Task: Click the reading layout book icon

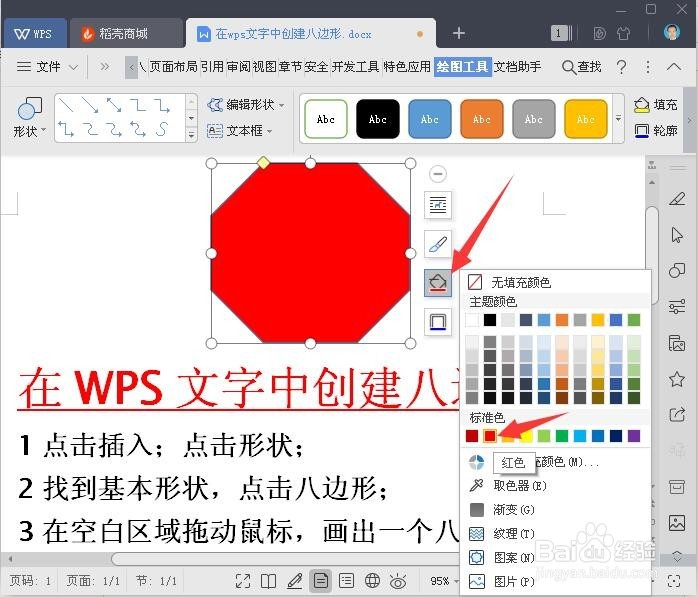Action: coord(268,581)
